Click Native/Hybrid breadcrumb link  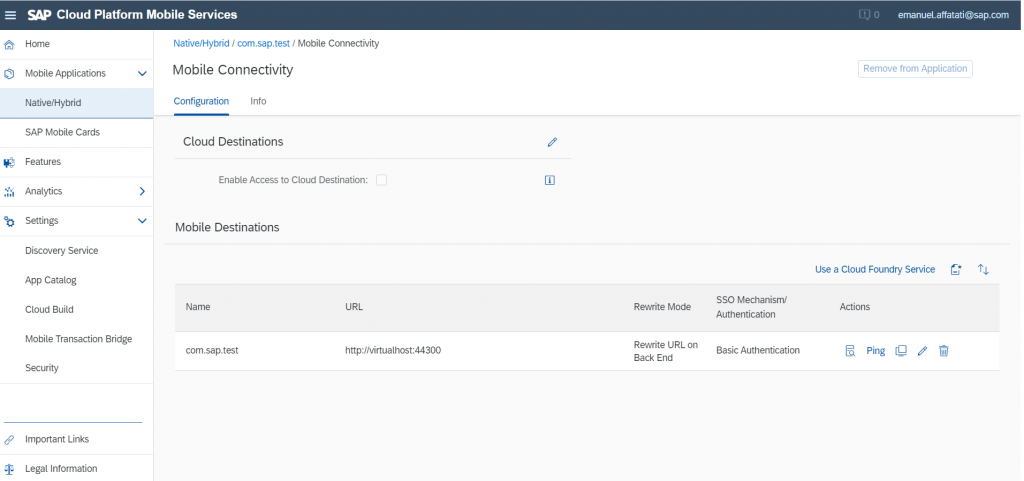(201, 43)
